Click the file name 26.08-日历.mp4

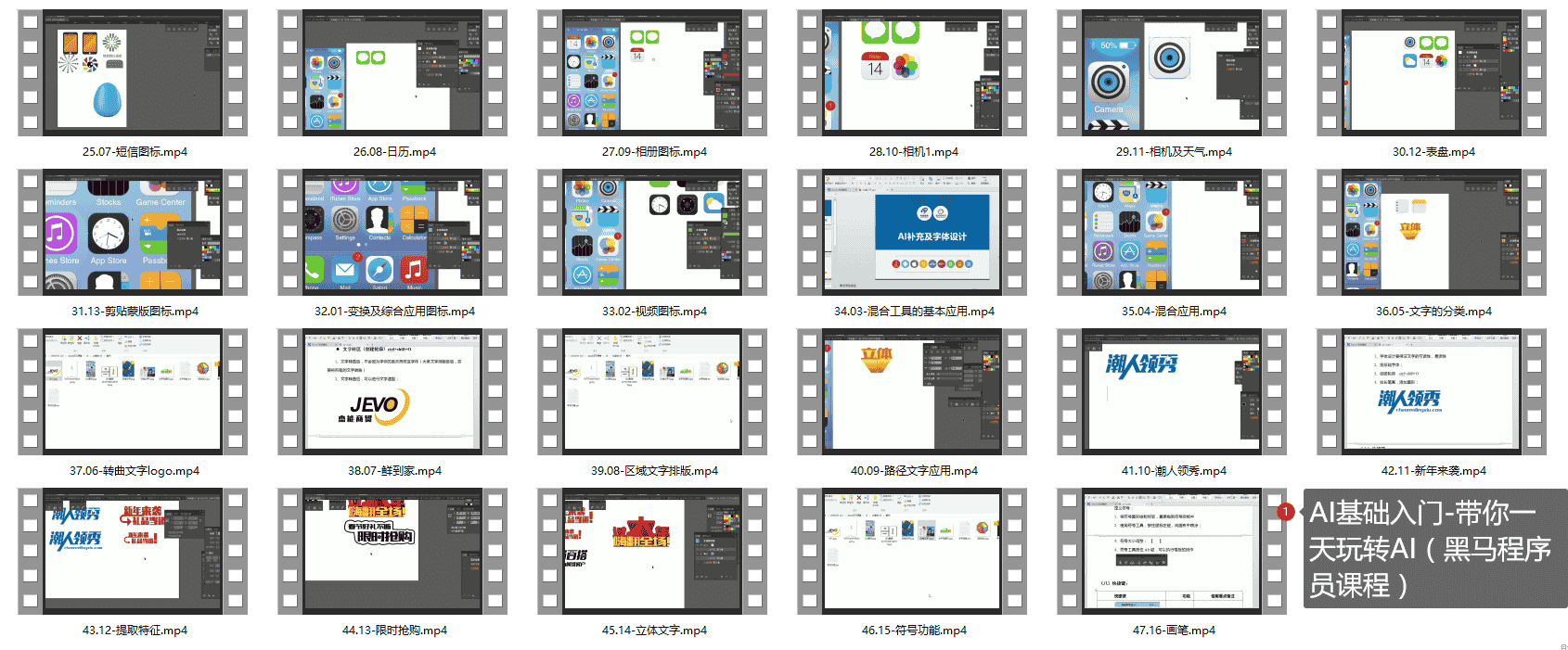[394, 152]
